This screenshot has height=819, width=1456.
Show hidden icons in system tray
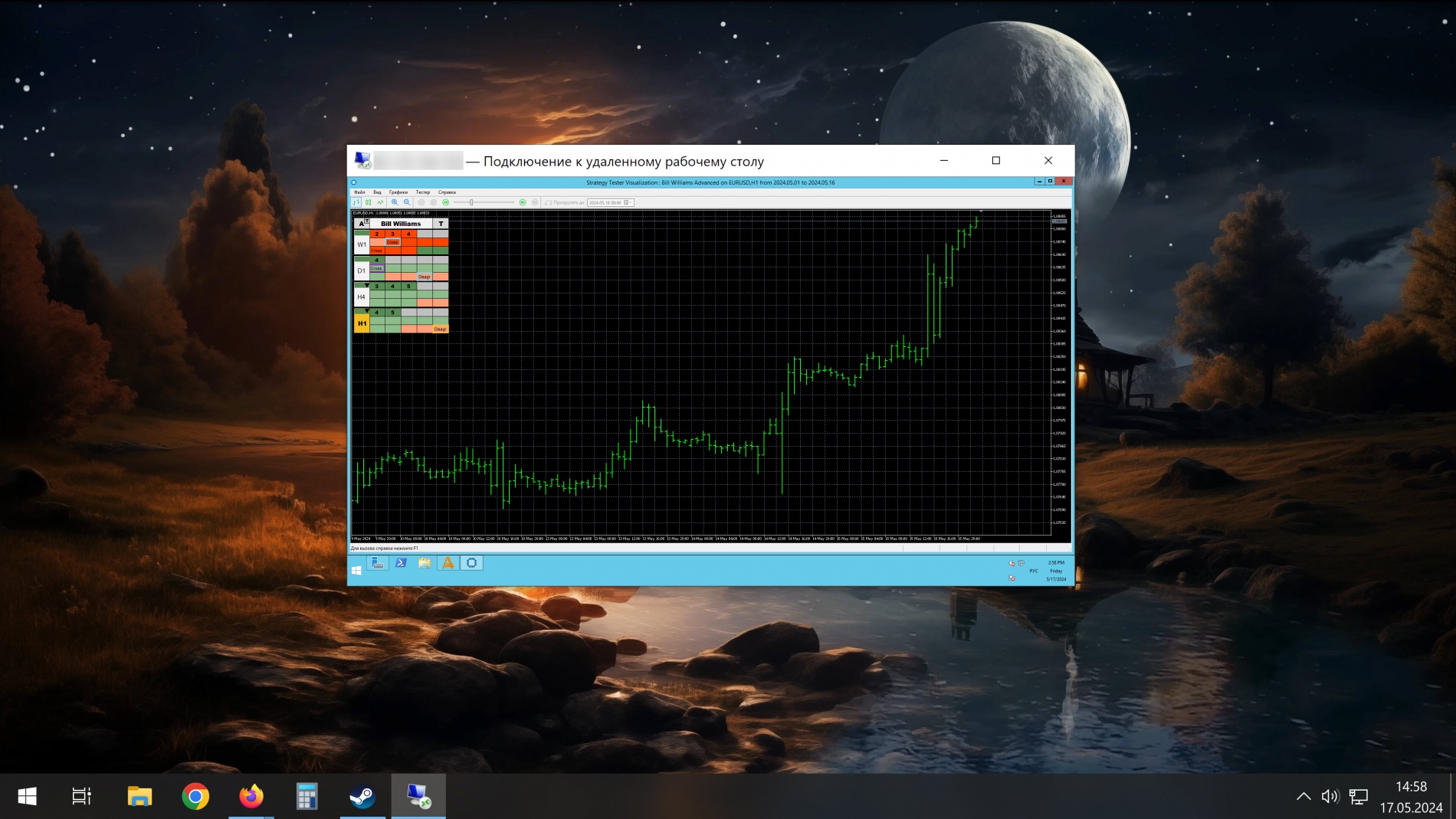click(x=1304, y=797)
